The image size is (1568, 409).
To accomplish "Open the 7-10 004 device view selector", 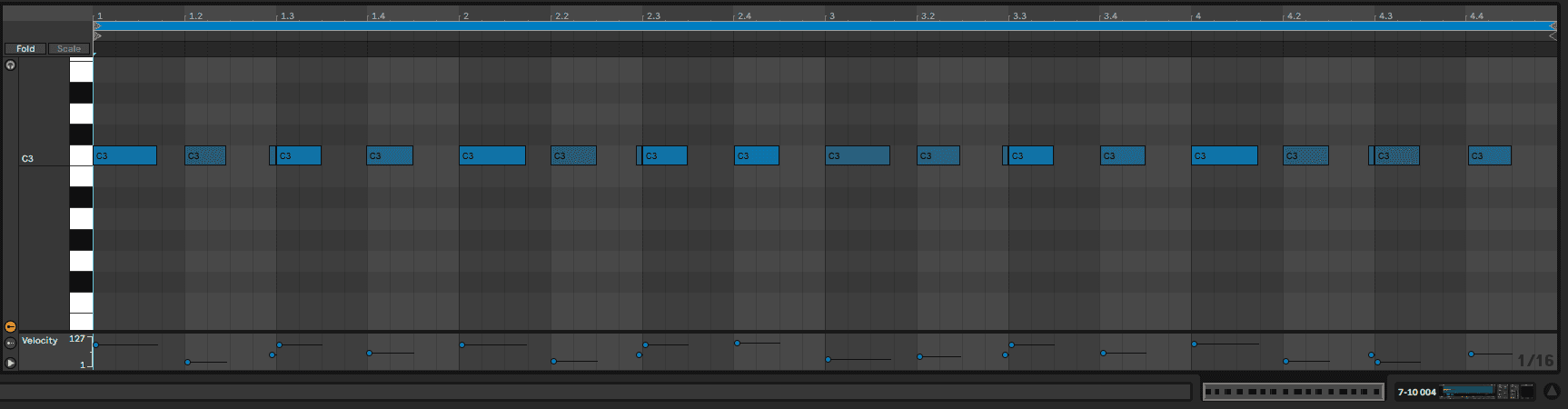I will 1416,392.
